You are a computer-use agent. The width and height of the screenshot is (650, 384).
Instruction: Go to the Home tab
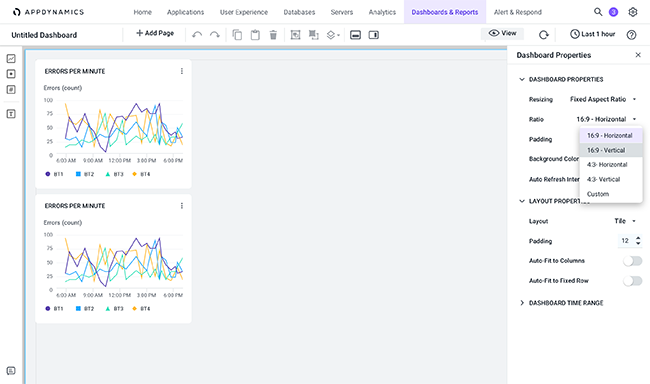pos(143,12)
